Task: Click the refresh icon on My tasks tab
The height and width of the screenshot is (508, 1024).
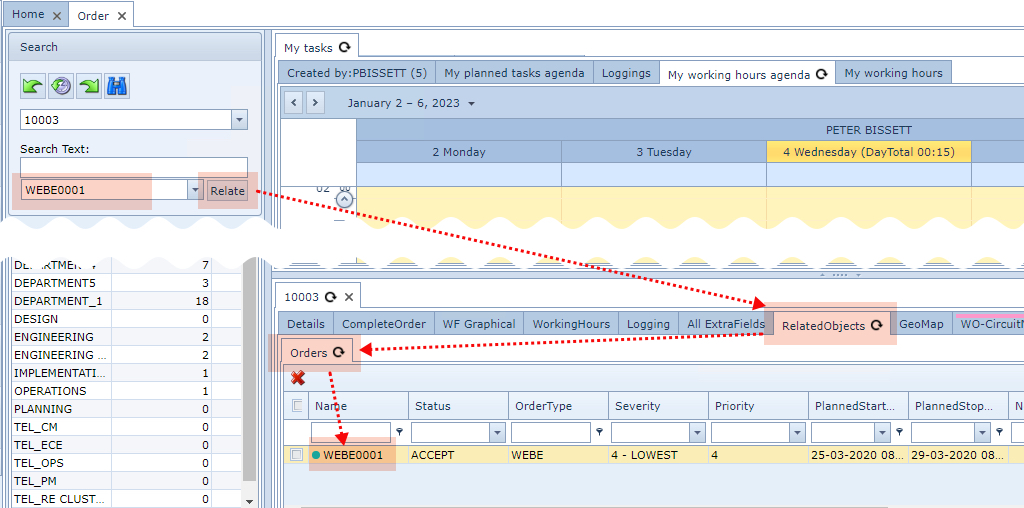Action: click(344, 47)
